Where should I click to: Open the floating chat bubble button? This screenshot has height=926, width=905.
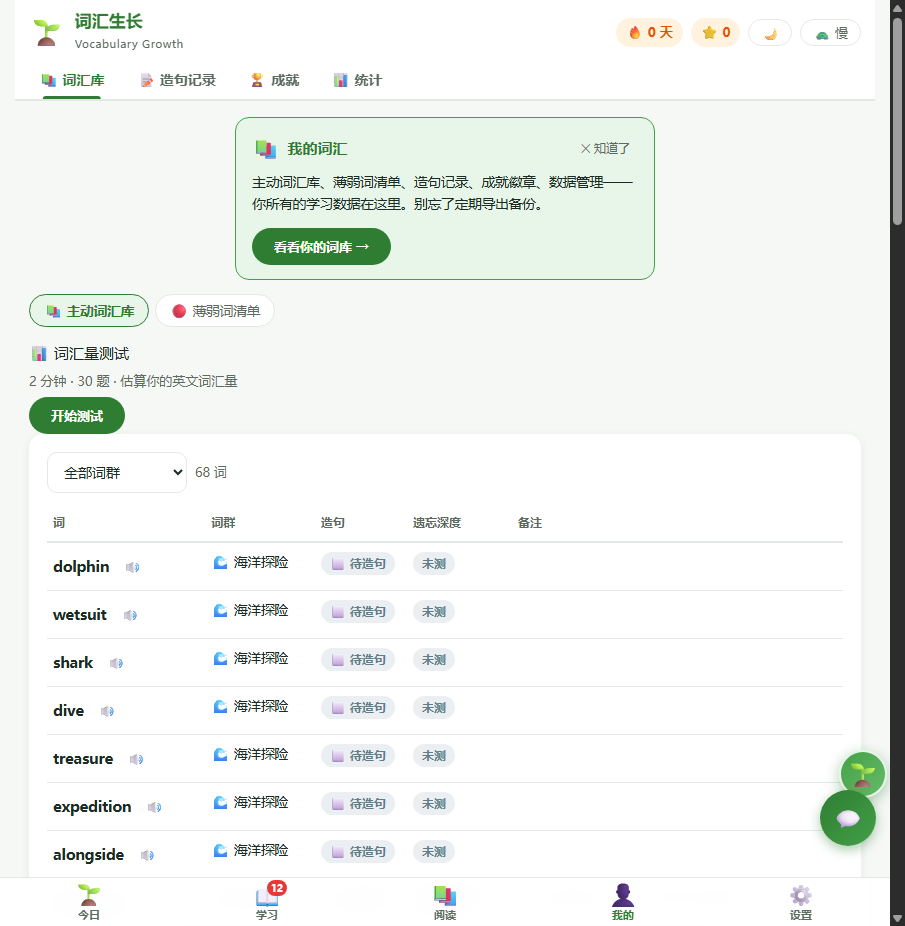848,818
